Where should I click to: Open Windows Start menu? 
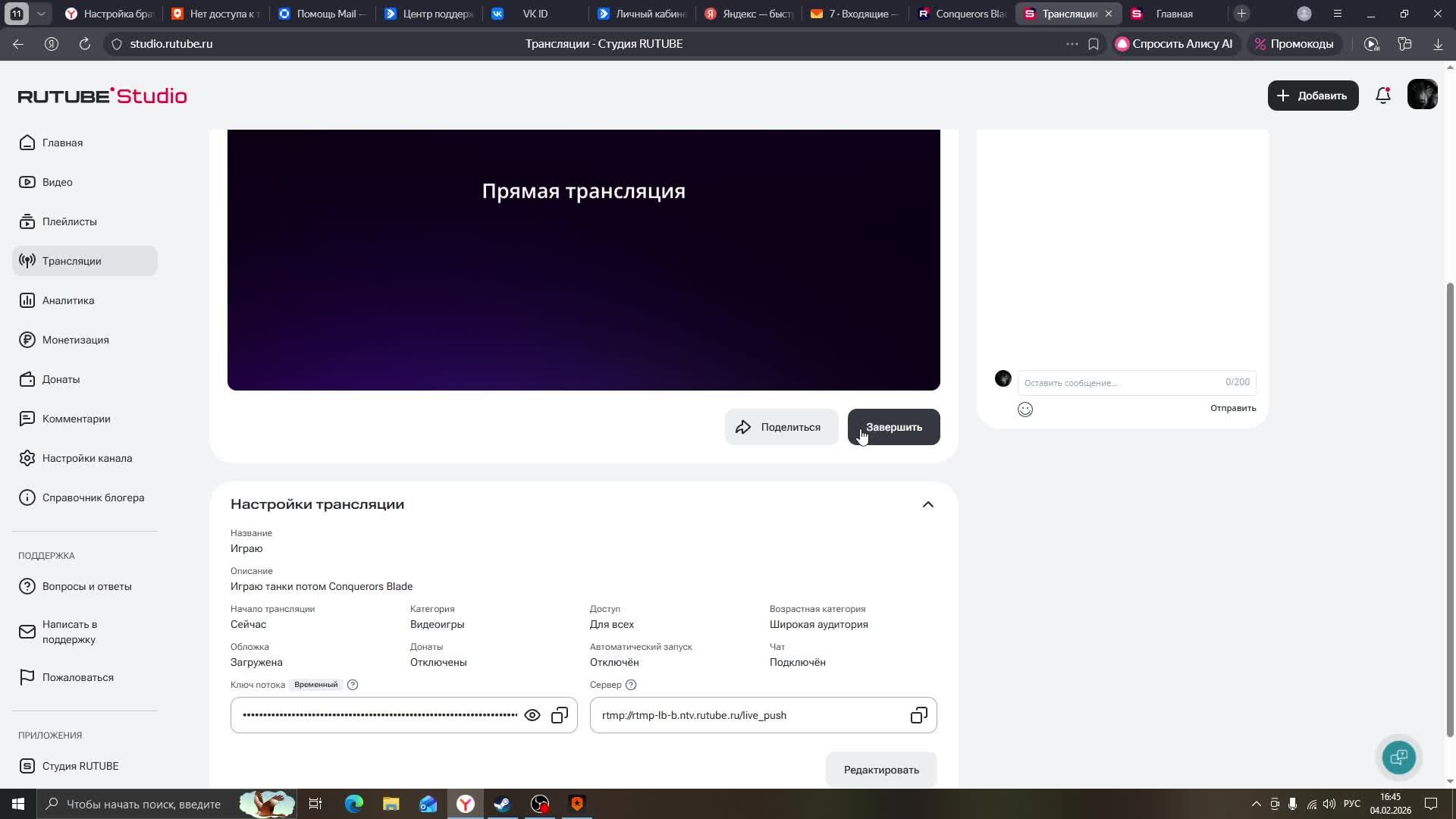point(18,804)
